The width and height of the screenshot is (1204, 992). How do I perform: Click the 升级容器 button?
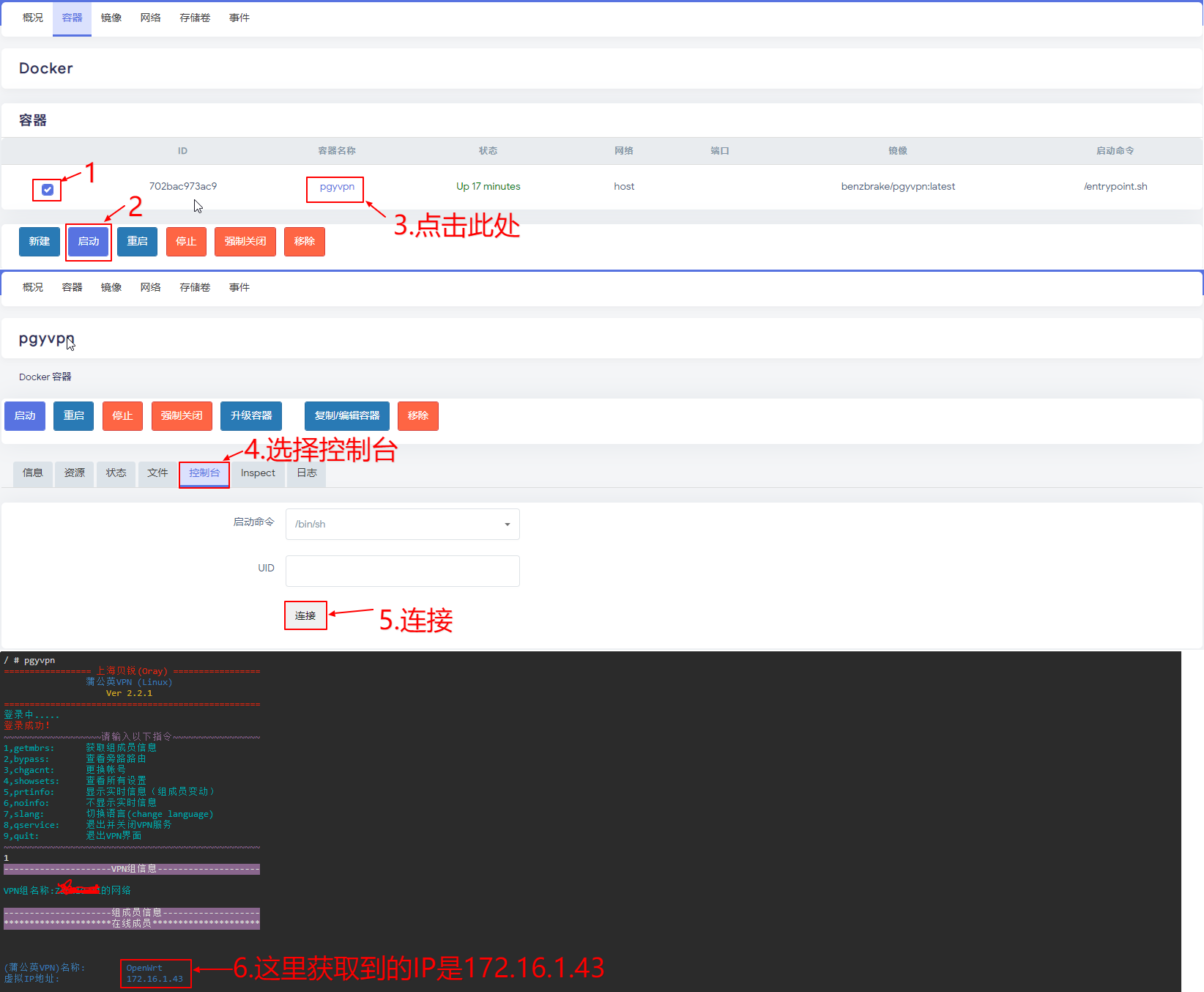tap(251, 416)
